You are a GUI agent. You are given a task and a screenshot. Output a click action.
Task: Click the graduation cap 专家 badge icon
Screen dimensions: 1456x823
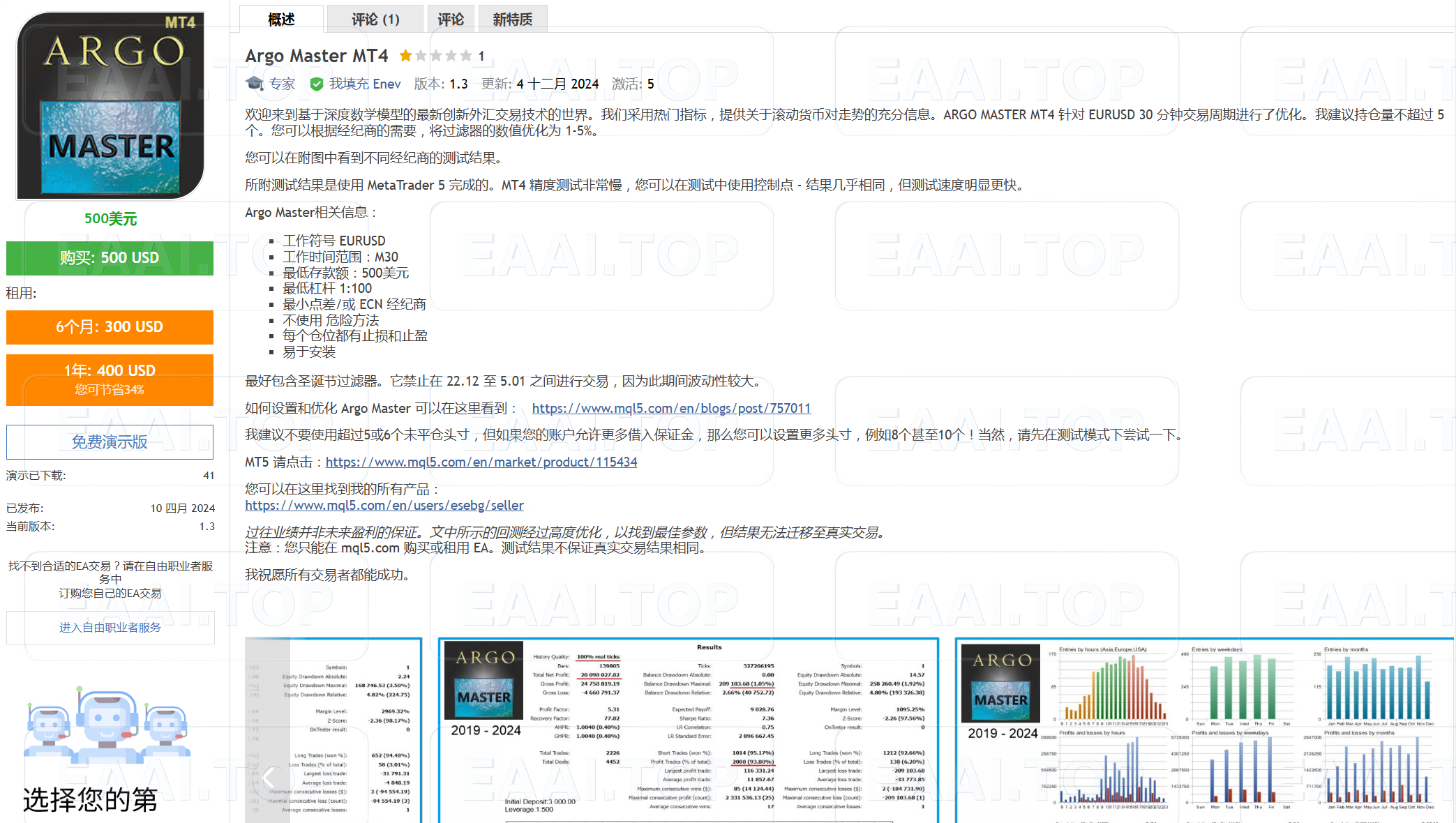click(x=254, y=83)
